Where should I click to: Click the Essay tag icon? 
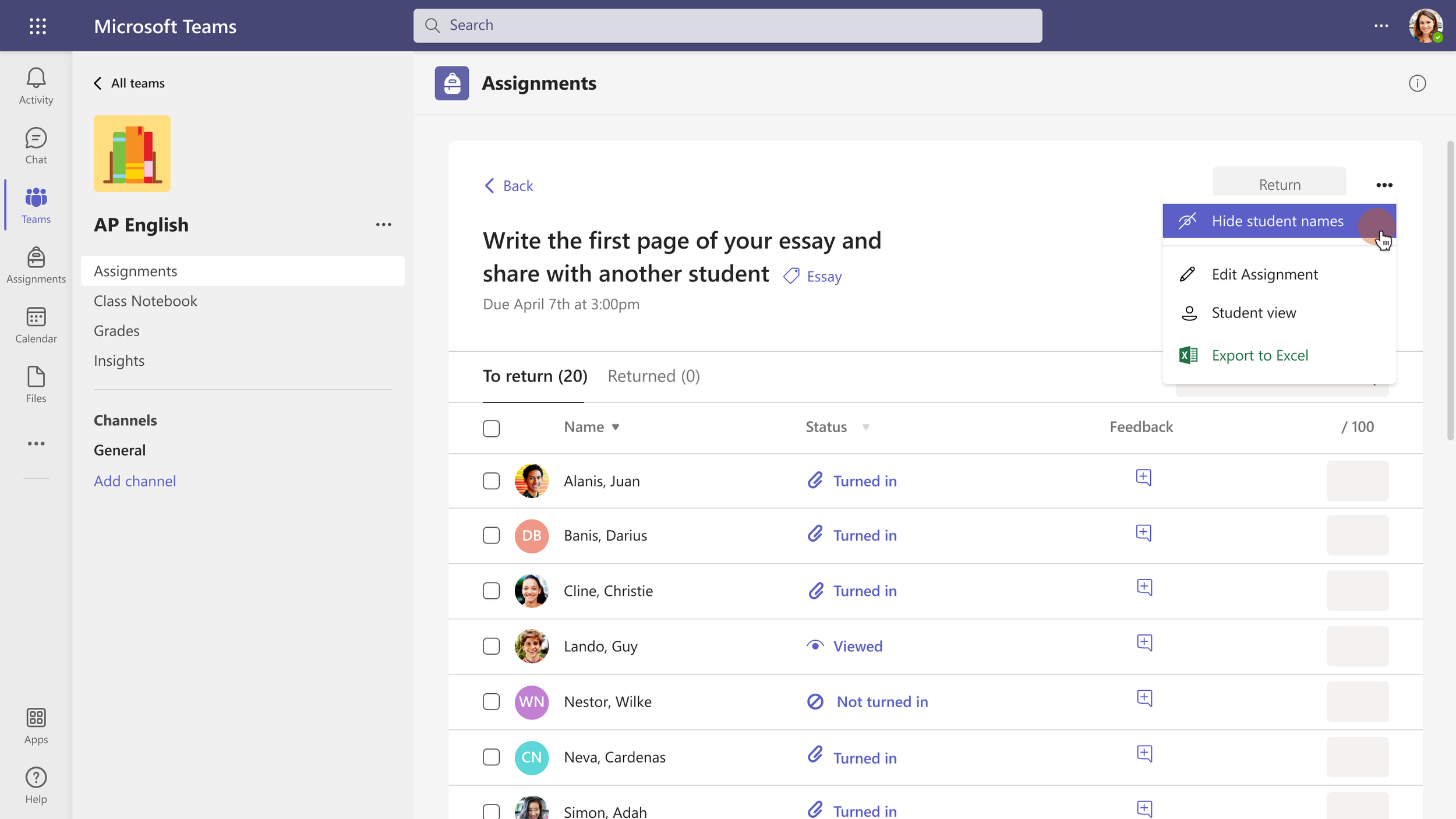[x=791, y=276]
